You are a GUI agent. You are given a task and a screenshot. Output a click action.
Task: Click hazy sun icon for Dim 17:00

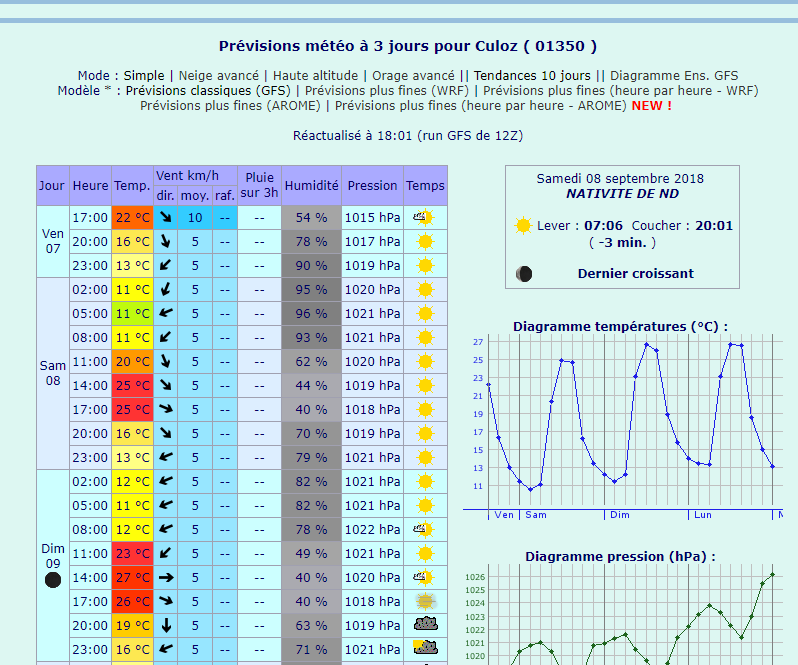425,601
